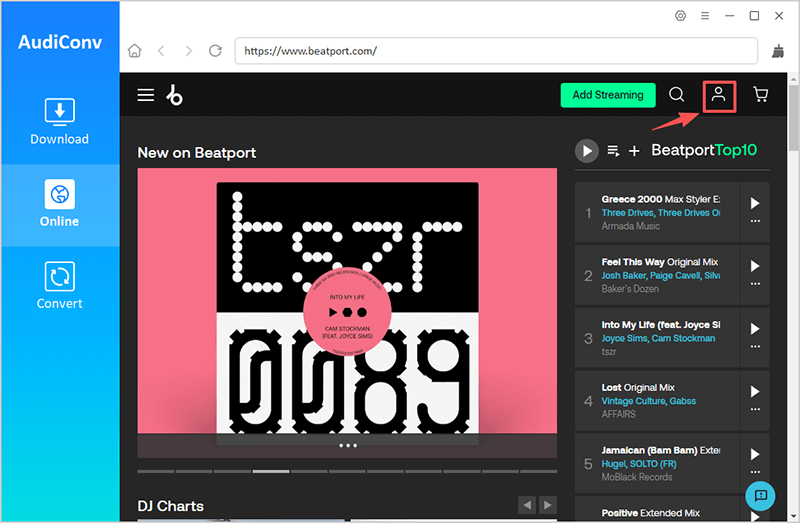
Task: Open more options for Jamaican (Bam Bam)
Action: (x=755, y=472)
